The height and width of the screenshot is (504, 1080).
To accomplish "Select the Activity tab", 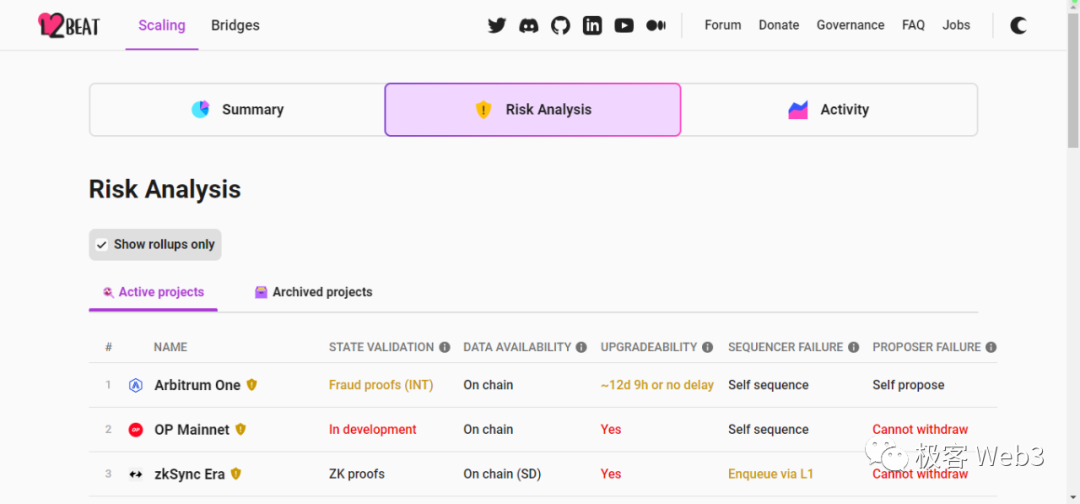I will point(828,110).
